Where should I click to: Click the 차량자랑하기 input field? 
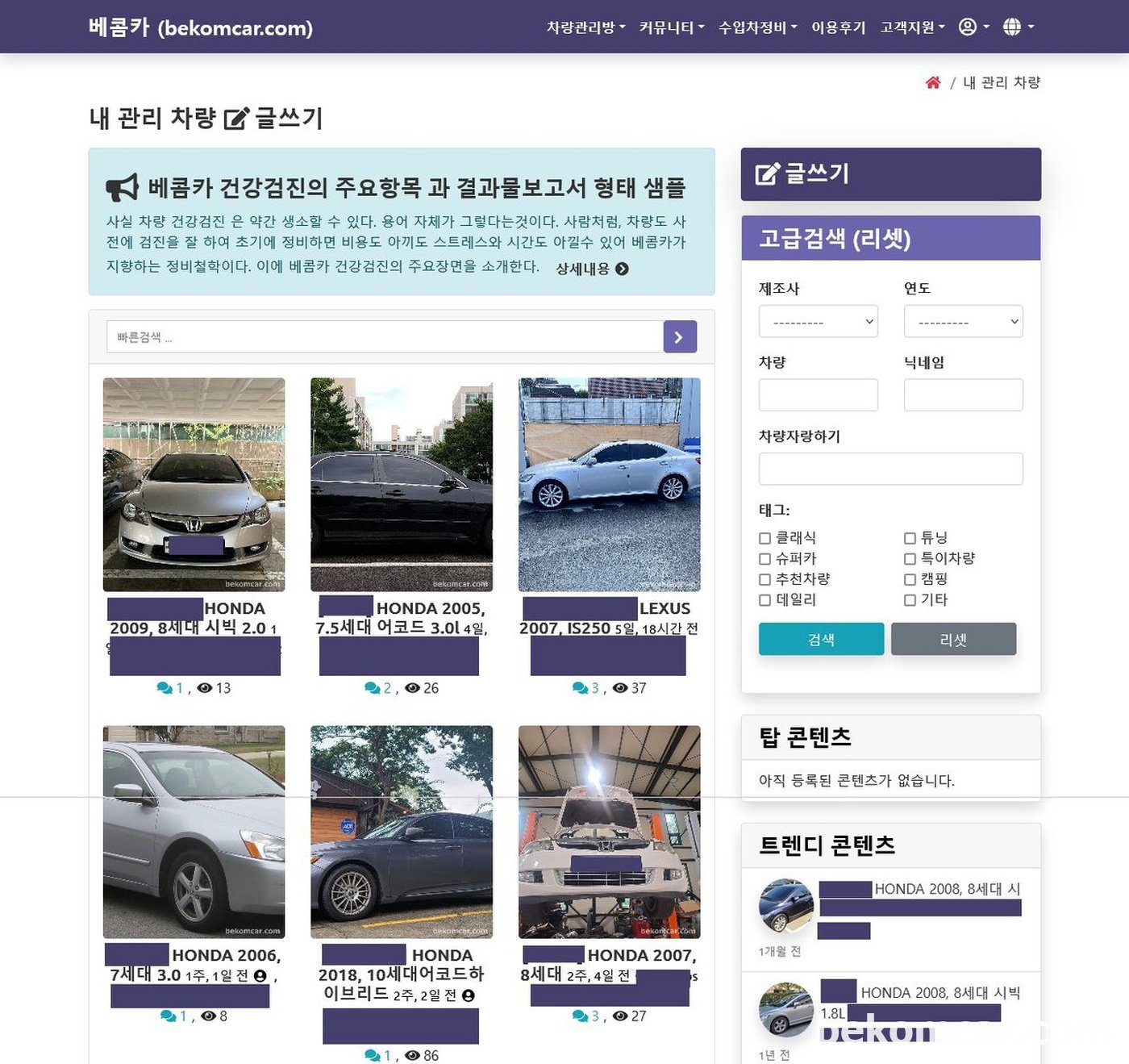coord(890,469)
